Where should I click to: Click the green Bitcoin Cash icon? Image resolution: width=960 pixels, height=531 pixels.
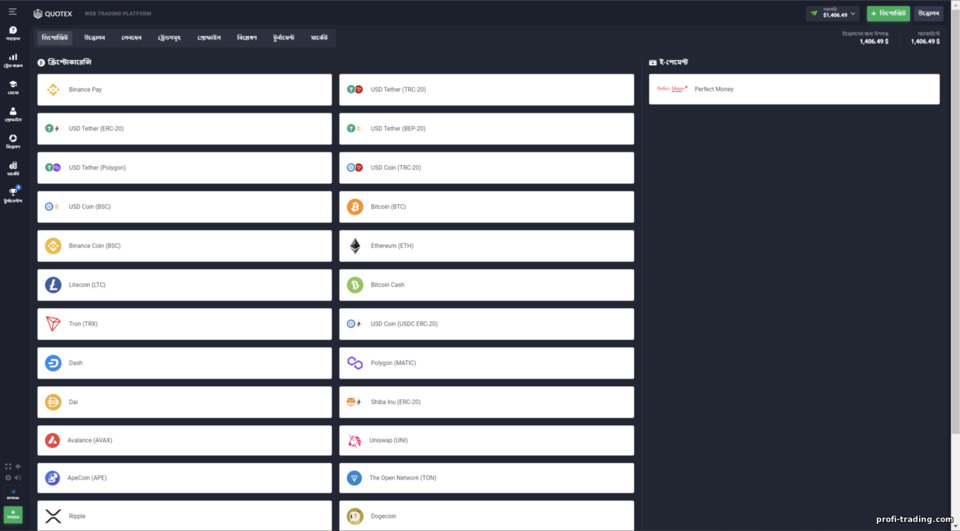click(355, 285)
